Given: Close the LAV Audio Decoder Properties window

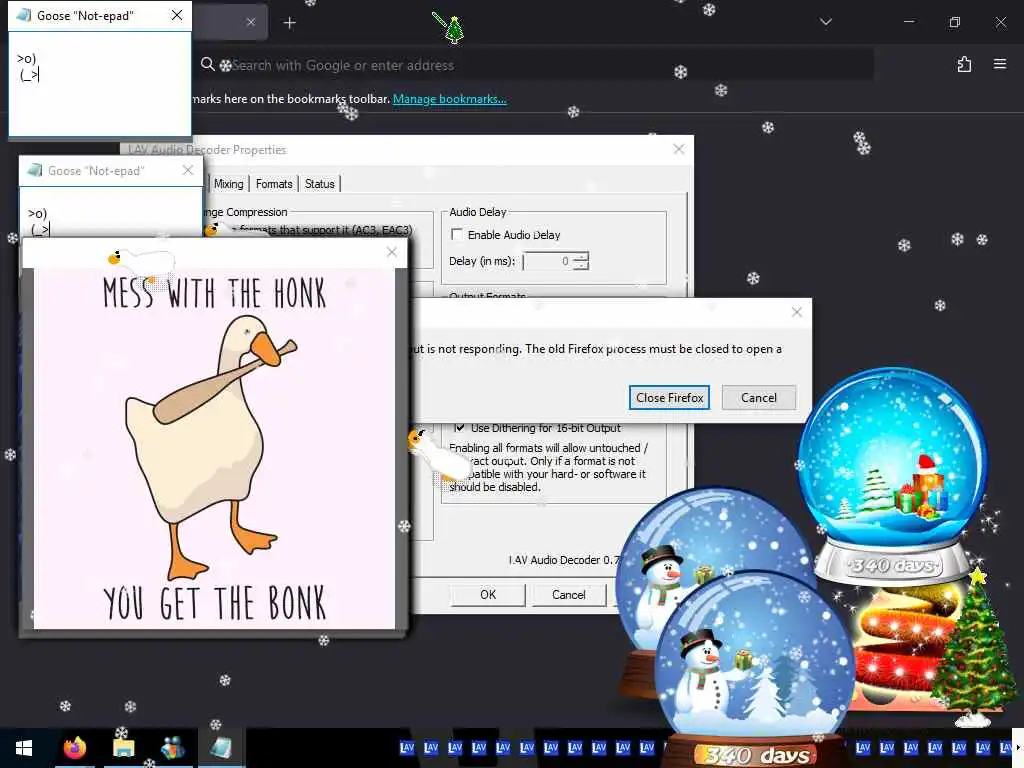Looking at the screenshot, I should coord(679,149).
